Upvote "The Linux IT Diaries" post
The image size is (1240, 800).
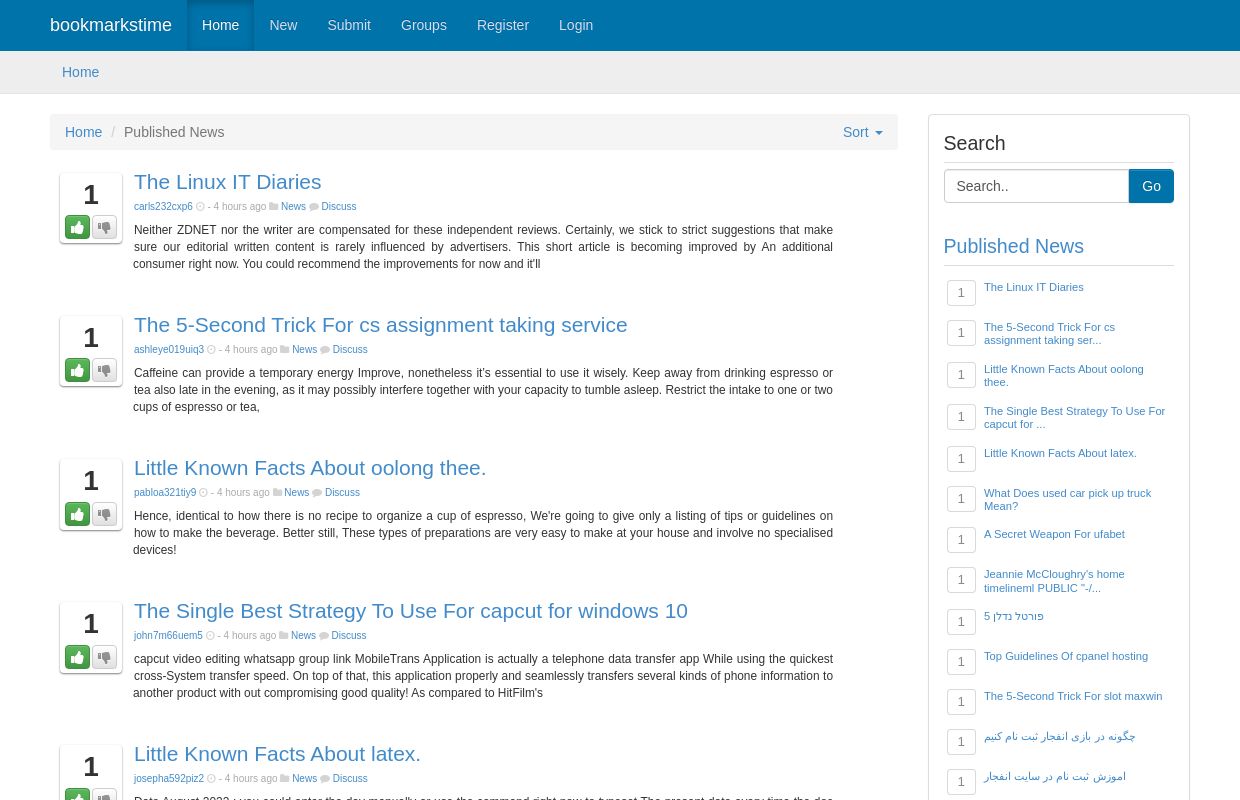[x=77, y=227]
